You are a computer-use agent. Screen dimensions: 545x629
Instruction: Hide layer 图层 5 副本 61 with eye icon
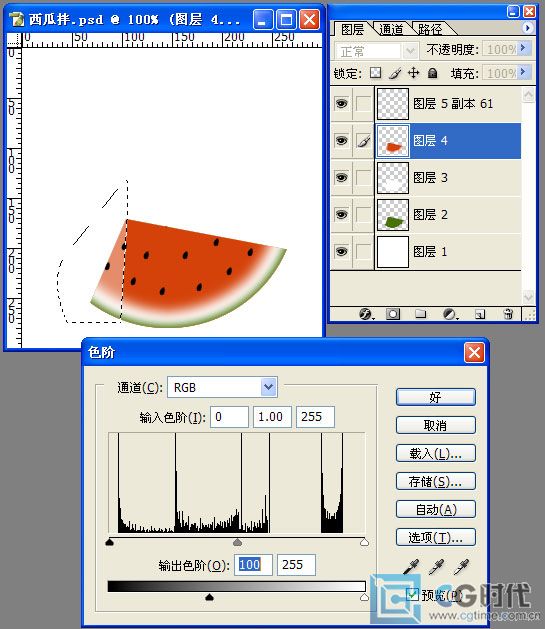[x=341, y=103]
